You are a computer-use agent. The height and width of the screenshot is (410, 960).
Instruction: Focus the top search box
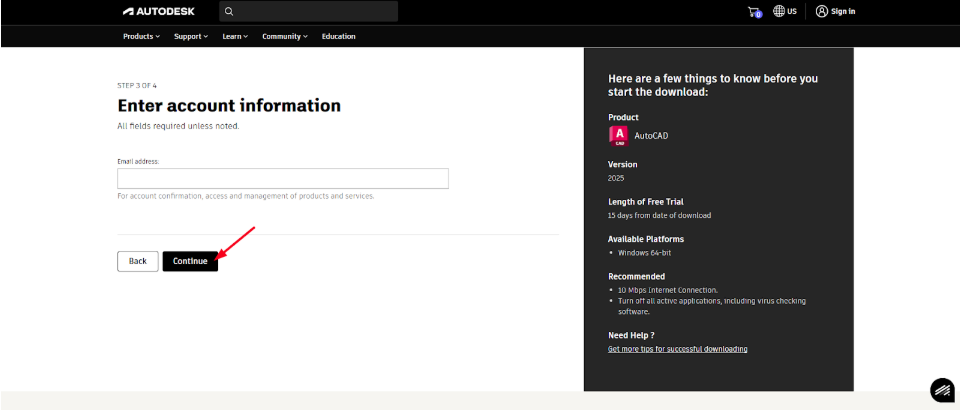tap(309, 11)
